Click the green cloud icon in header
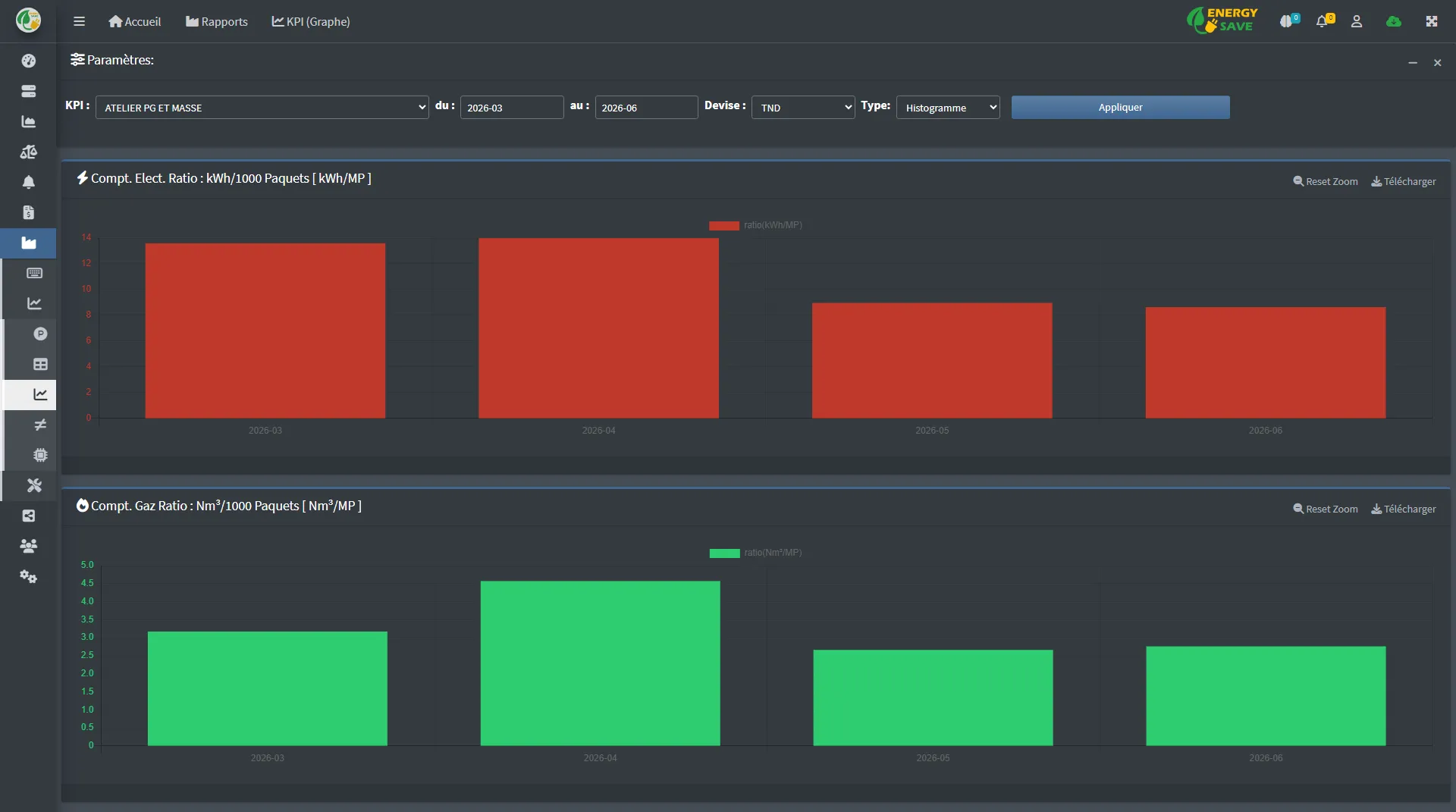The height and width of the screenshot is (812, 1456). [1394, 21]
